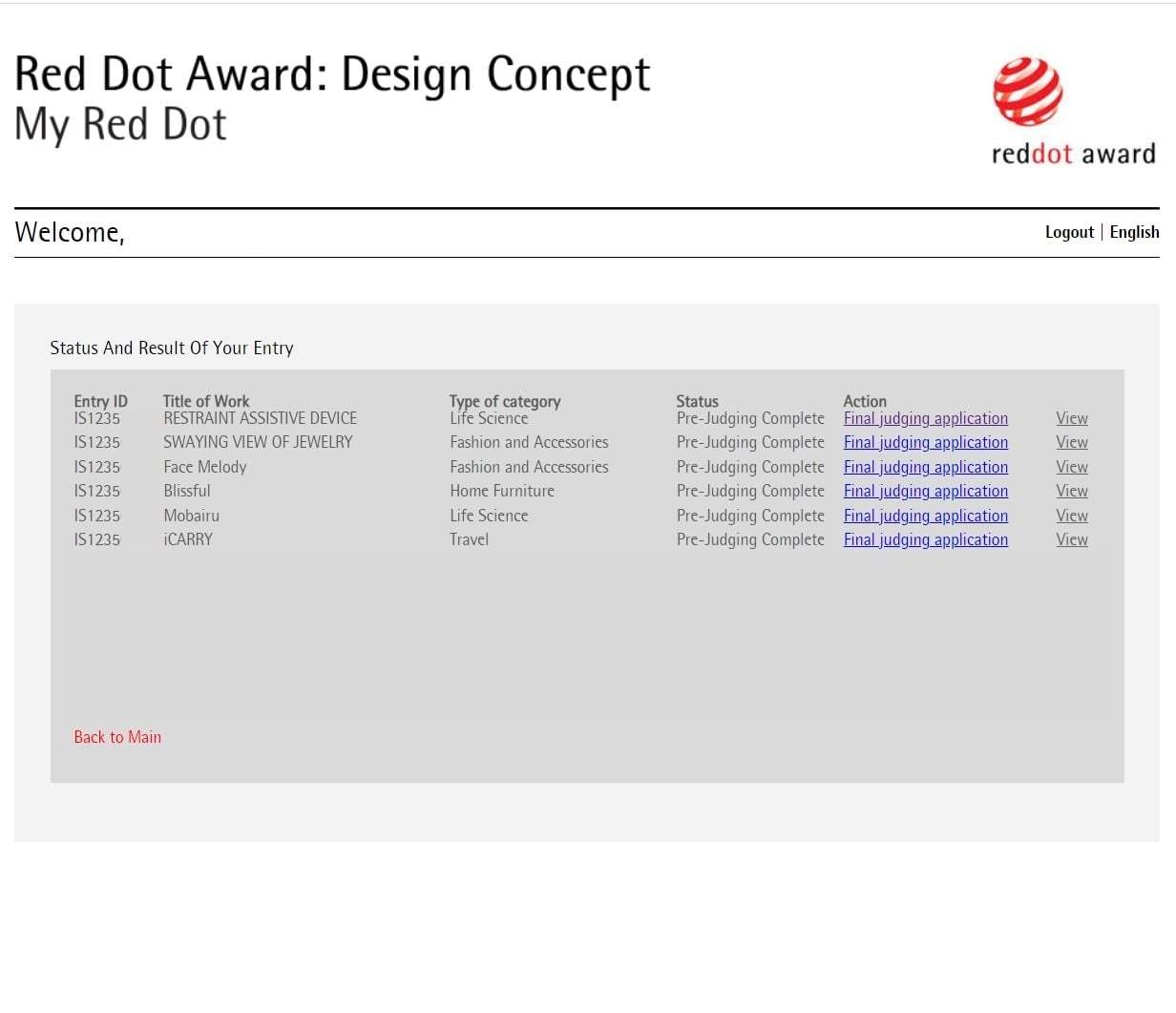The image size is (1176, 1013).
Task: View the iCARRY entry
Action: tap(1072, 539)
